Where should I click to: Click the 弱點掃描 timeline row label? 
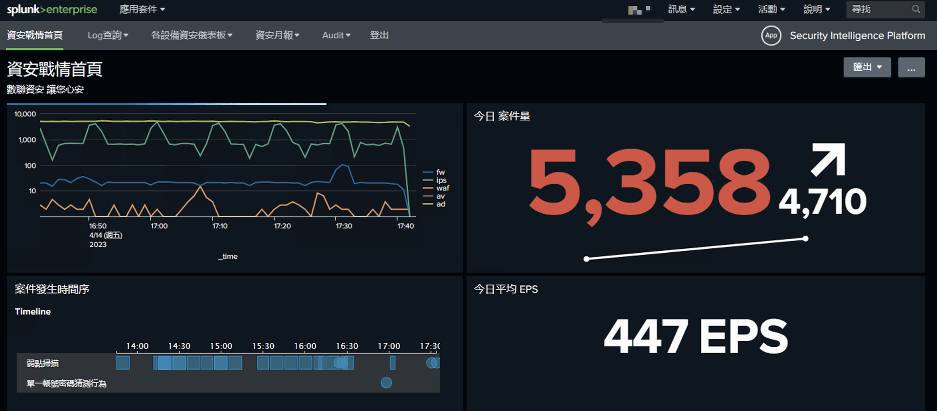(43, 363)
